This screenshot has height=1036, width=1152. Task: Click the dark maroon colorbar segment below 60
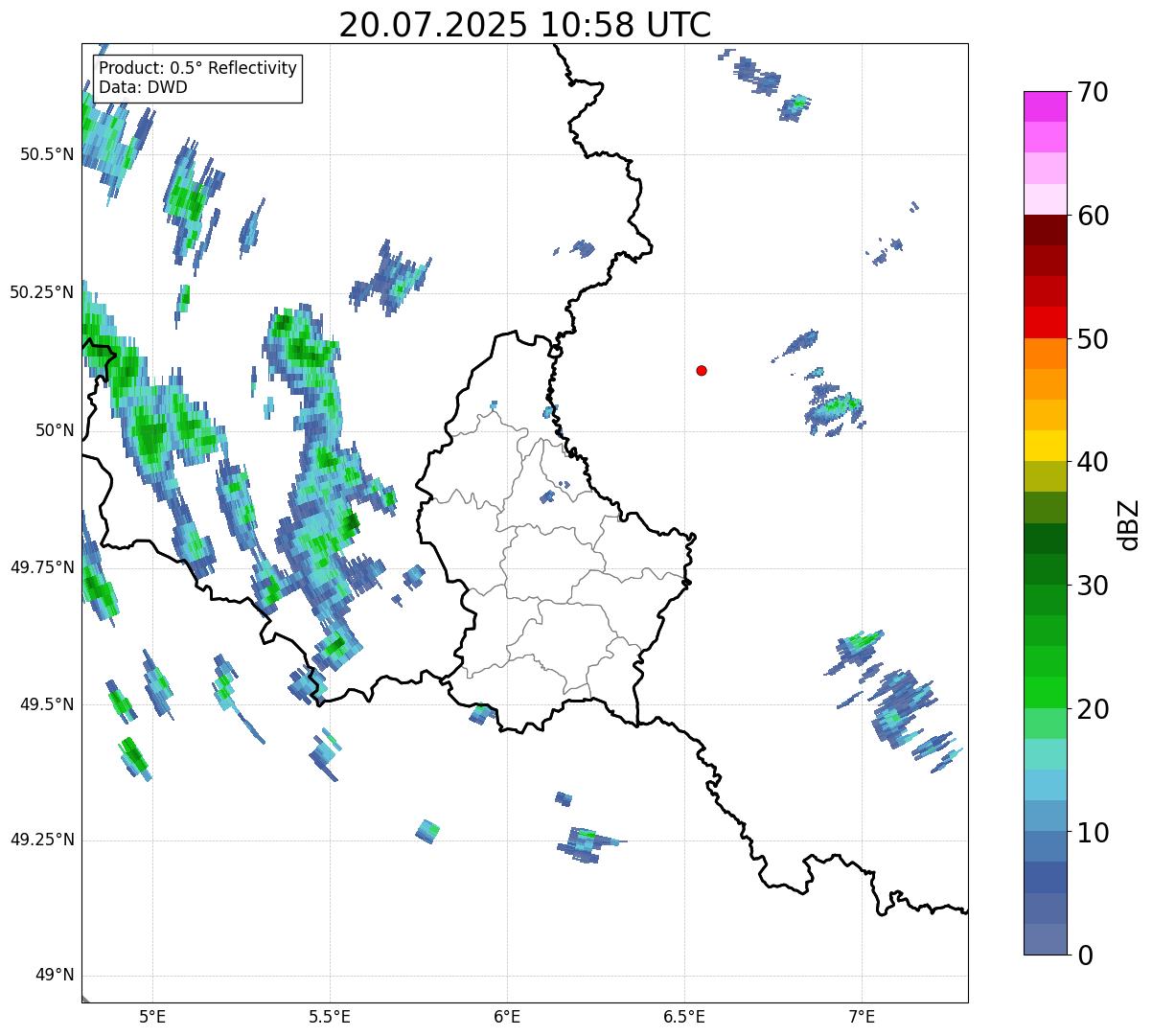pos(1046,230)
